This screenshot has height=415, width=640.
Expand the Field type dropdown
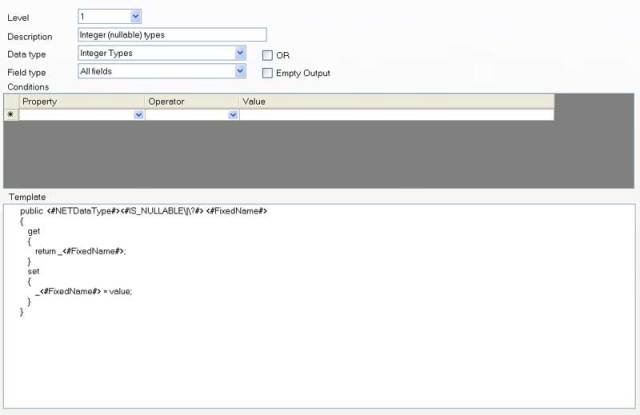(x=240, y=71)
